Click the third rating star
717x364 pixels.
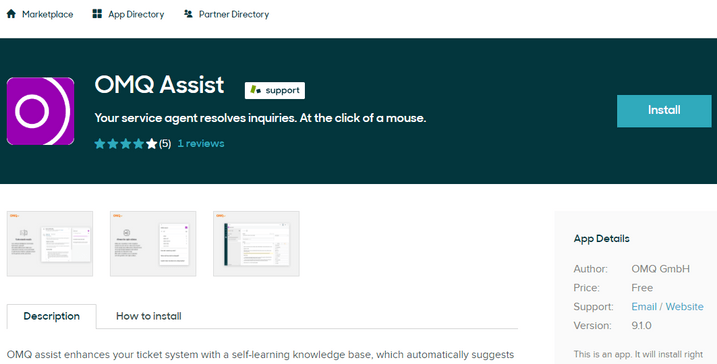tap(126, 144)
